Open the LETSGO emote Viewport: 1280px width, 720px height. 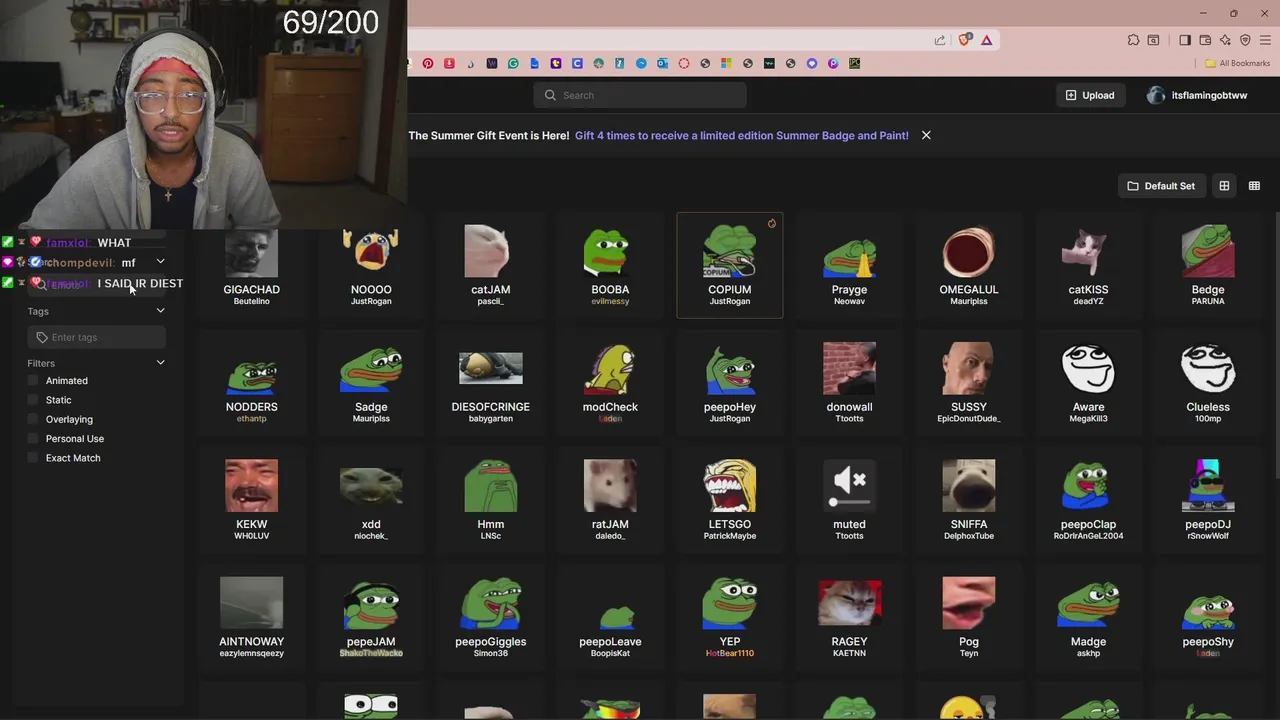(x=730, y=500)
